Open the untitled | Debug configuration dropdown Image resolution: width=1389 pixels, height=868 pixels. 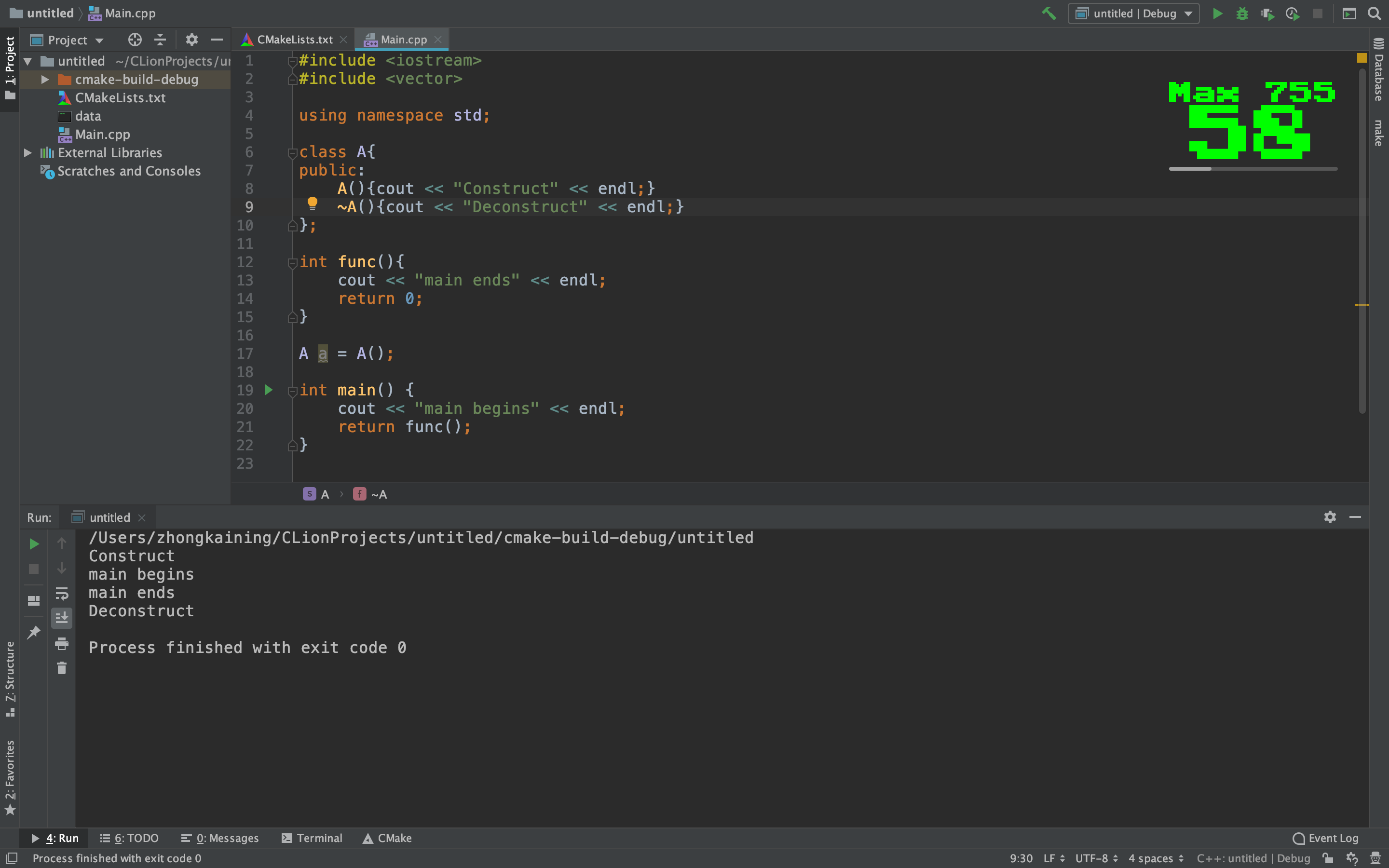(1133, 13)
